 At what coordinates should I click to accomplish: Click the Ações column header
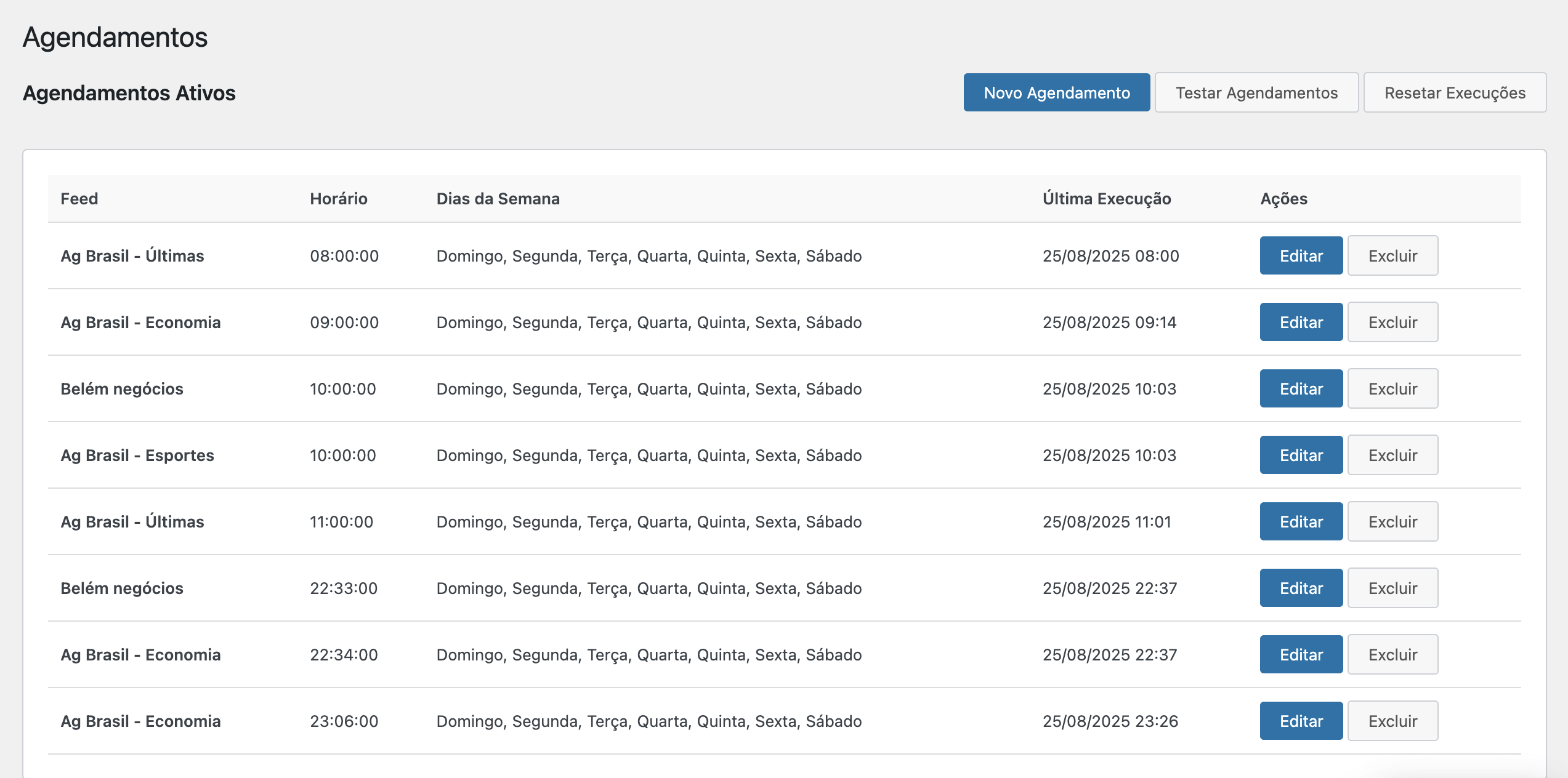1284,198
